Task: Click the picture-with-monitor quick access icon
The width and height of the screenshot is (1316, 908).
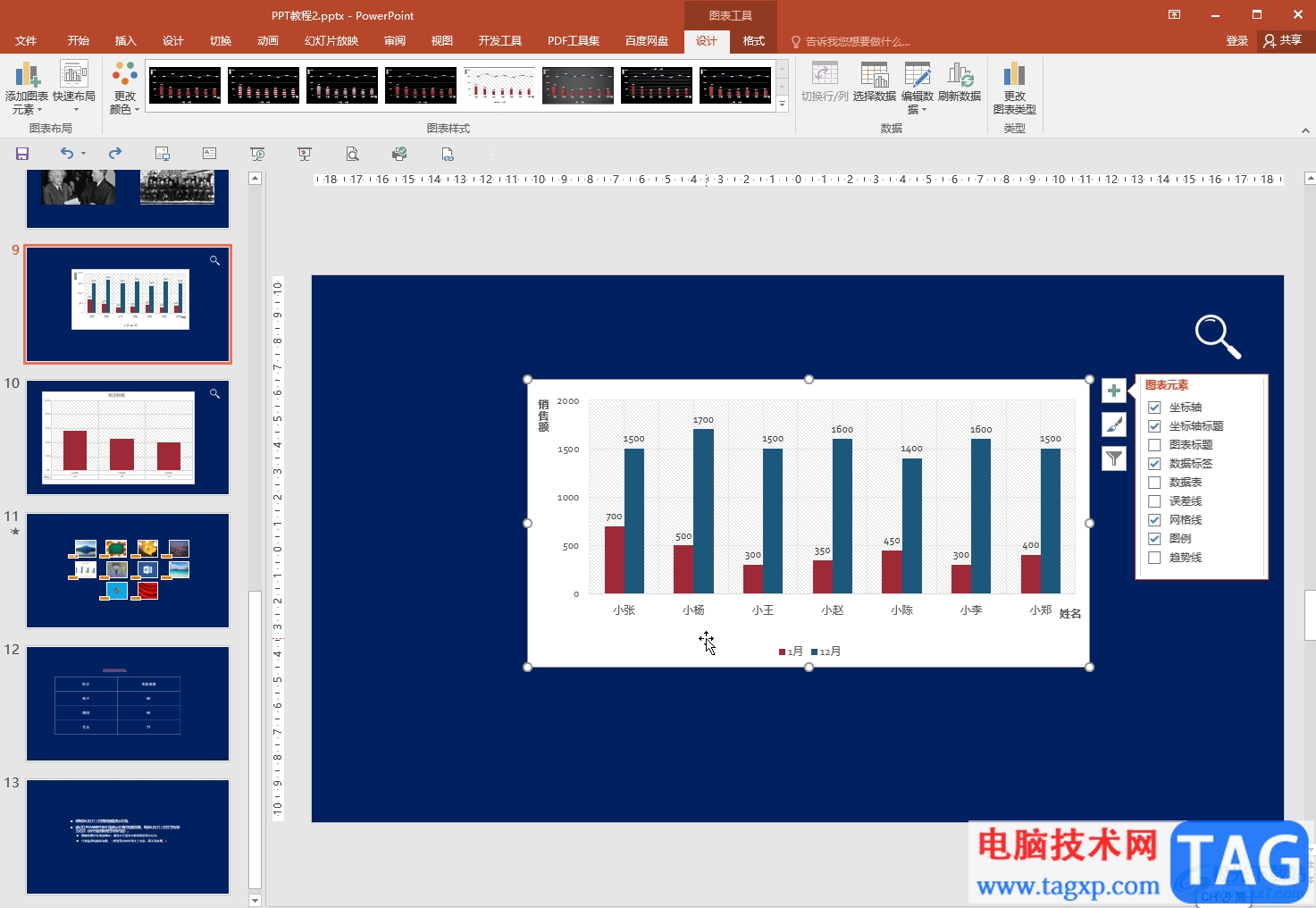Action: [162, 154]
